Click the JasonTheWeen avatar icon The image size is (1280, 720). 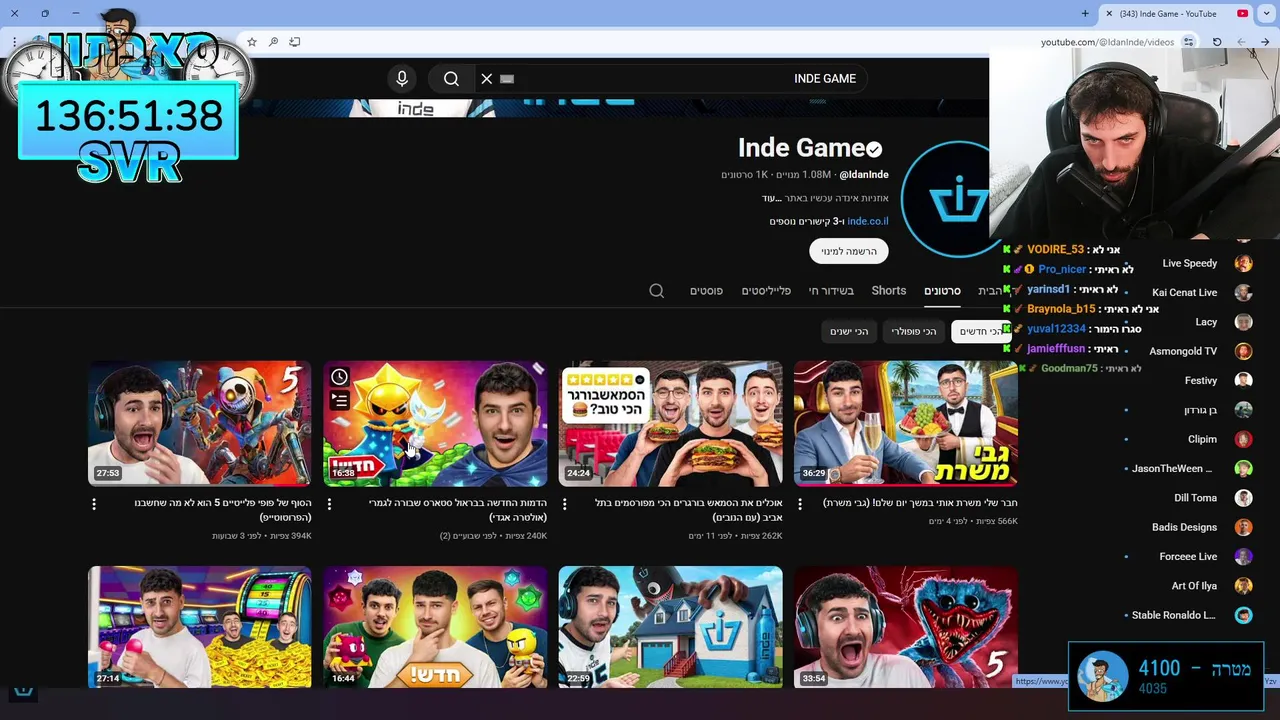(1243, 468)
